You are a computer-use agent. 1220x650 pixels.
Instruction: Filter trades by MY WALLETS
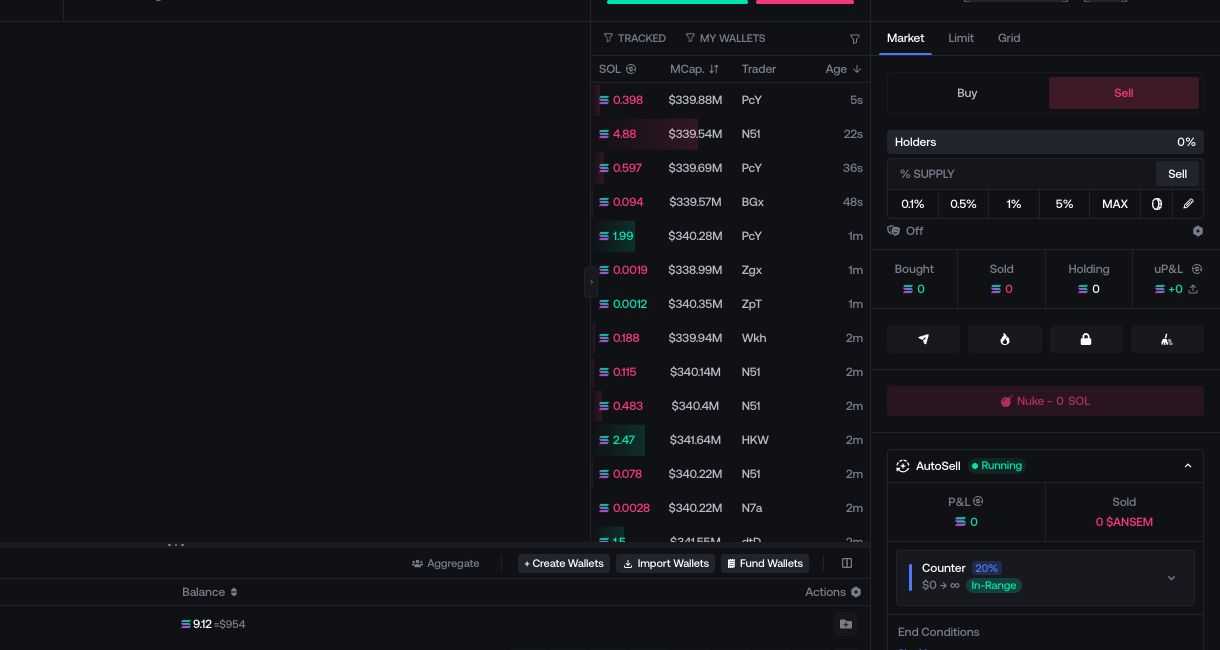click(x=725, y=38)
